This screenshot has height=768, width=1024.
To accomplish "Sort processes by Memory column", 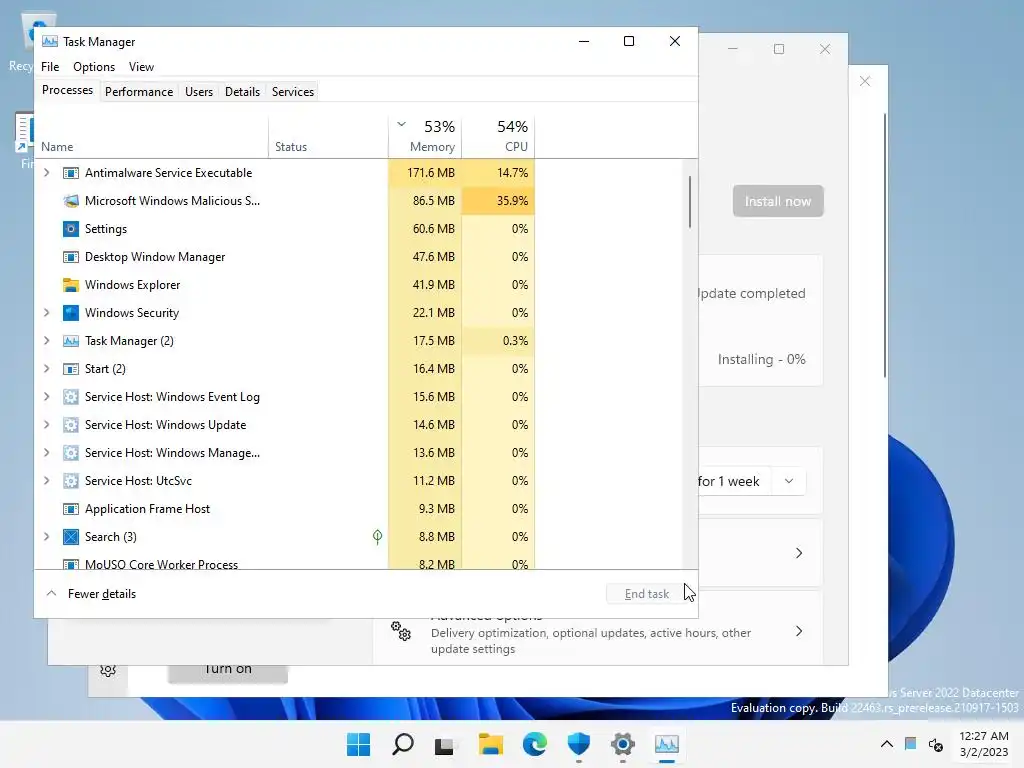I will coord(425,136).
